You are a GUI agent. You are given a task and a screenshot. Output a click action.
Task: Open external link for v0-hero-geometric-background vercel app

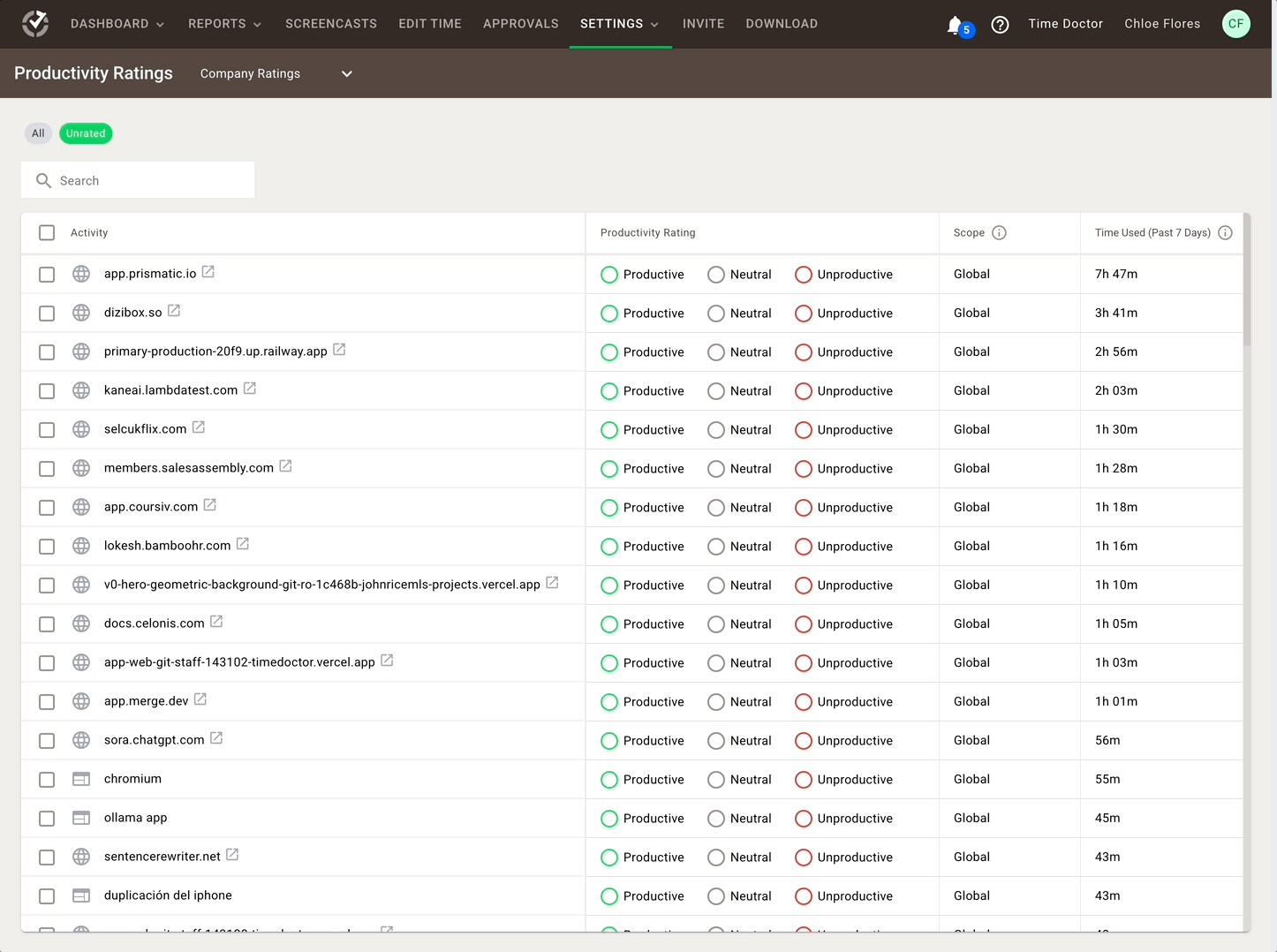[552, 583]
